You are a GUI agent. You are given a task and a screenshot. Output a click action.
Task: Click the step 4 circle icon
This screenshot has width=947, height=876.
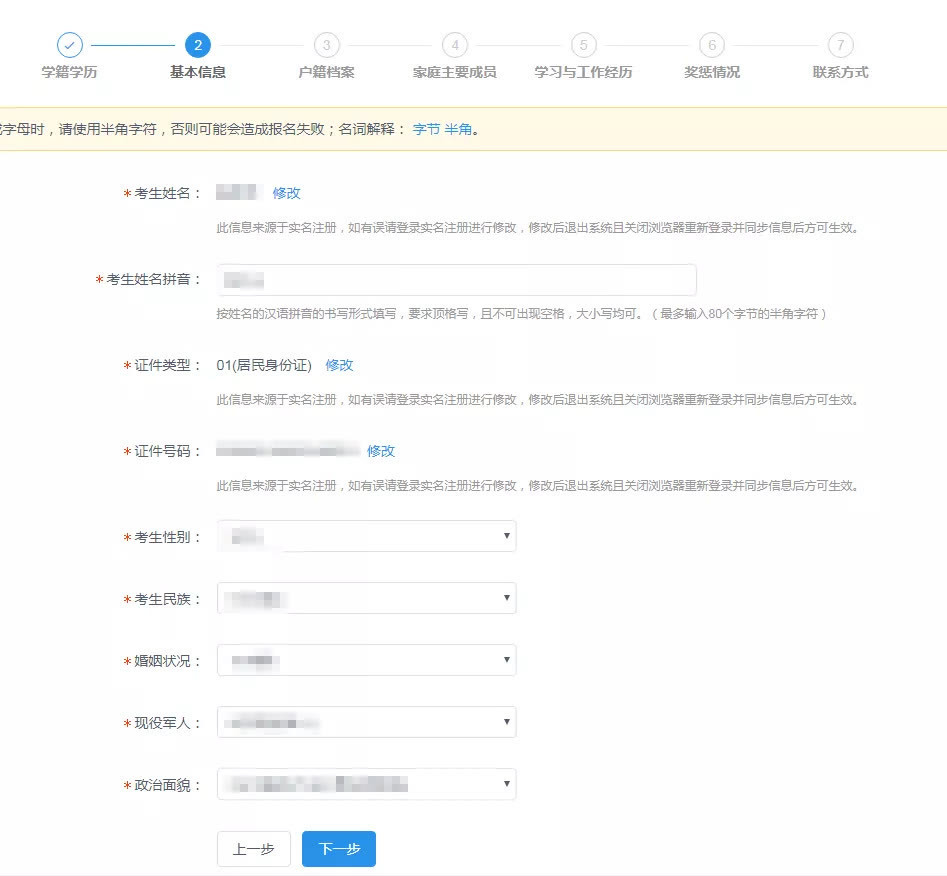coord(454,45)
